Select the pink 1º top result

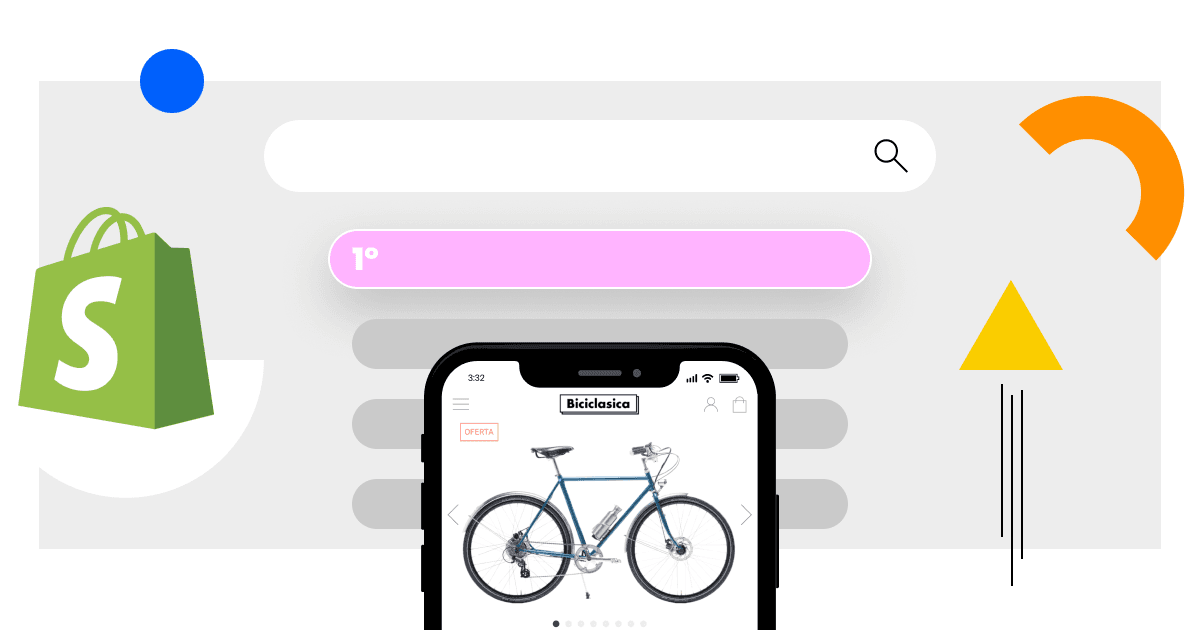tap(600, 259)
